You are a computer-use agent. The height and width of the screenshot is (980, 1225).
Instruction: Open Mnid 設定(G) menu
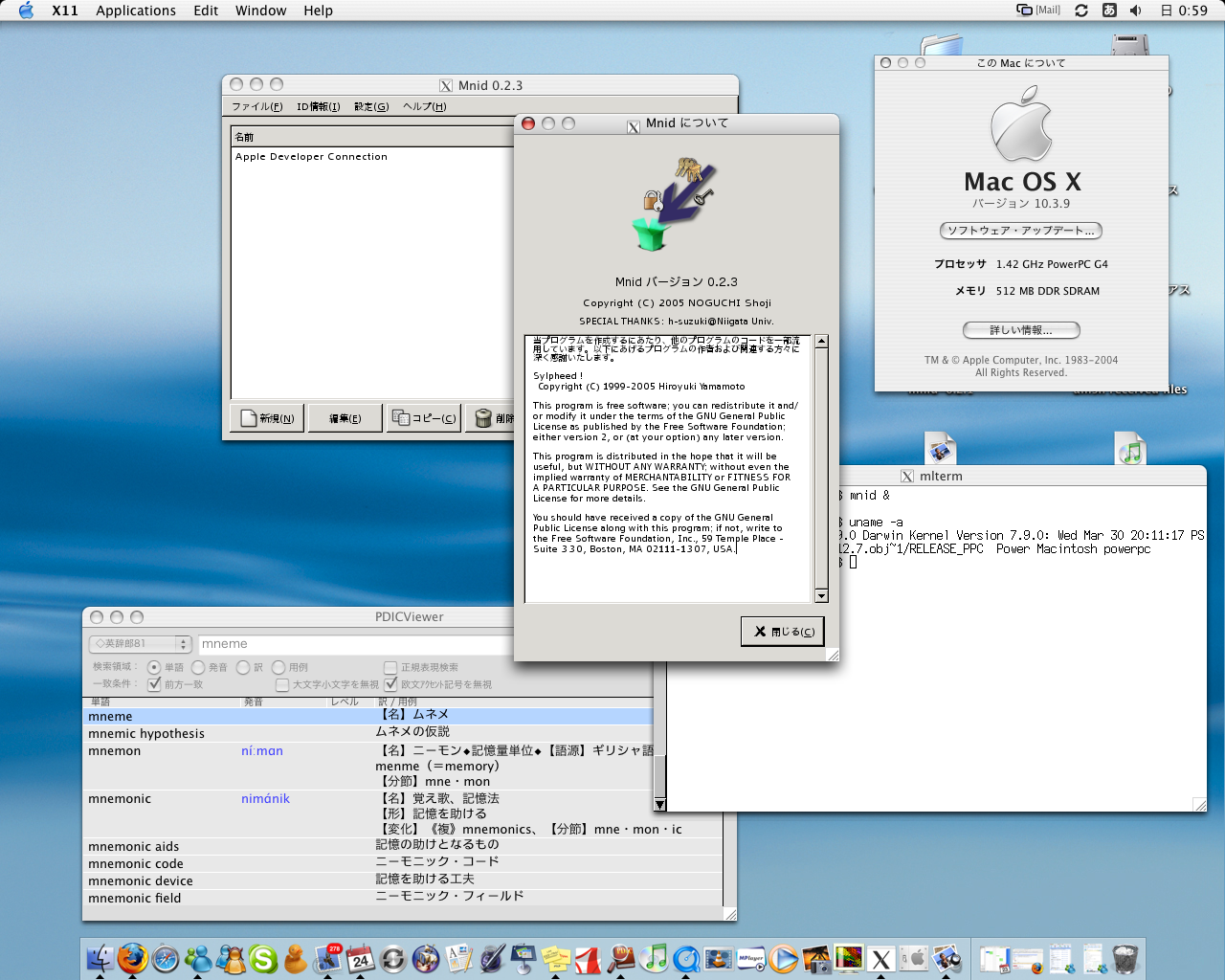371,106
